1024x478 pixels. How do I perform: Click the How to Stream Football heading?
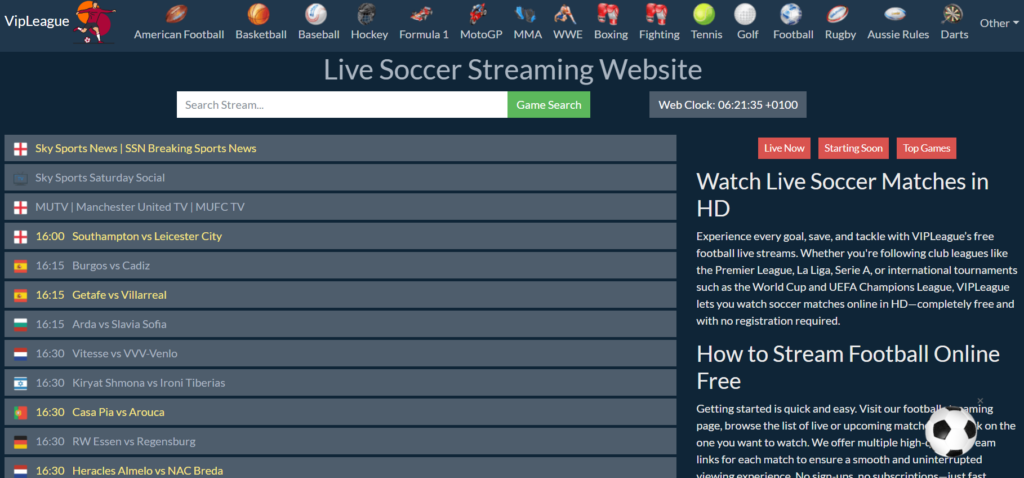coord(848,367)
